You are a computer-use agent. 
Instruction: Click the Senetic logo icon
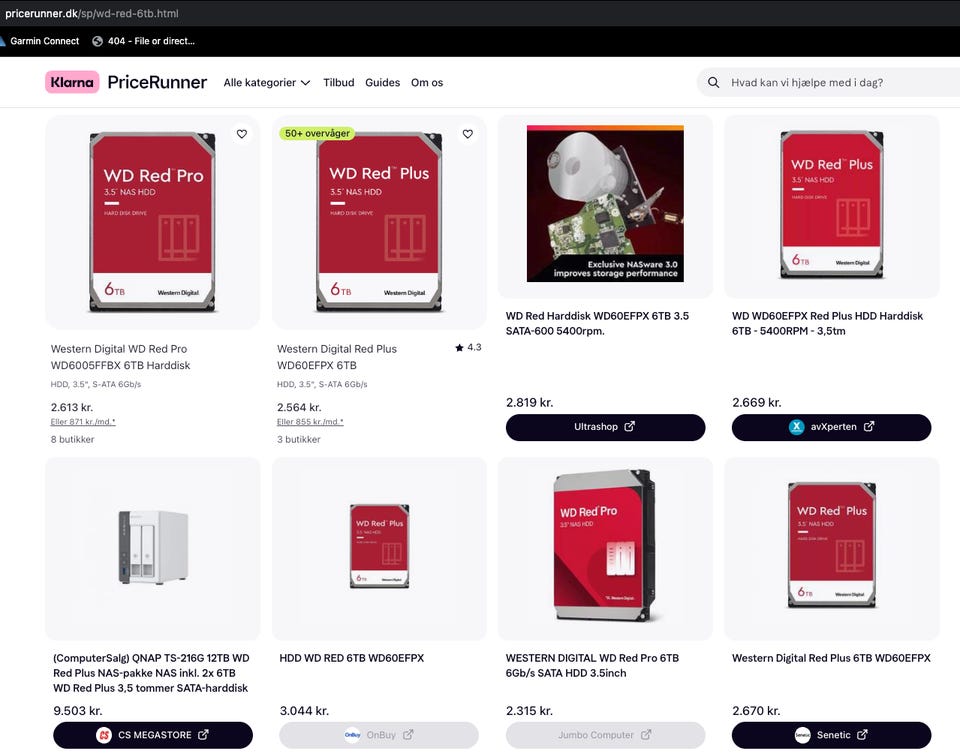pyautogui.click(x=803, y=735)
